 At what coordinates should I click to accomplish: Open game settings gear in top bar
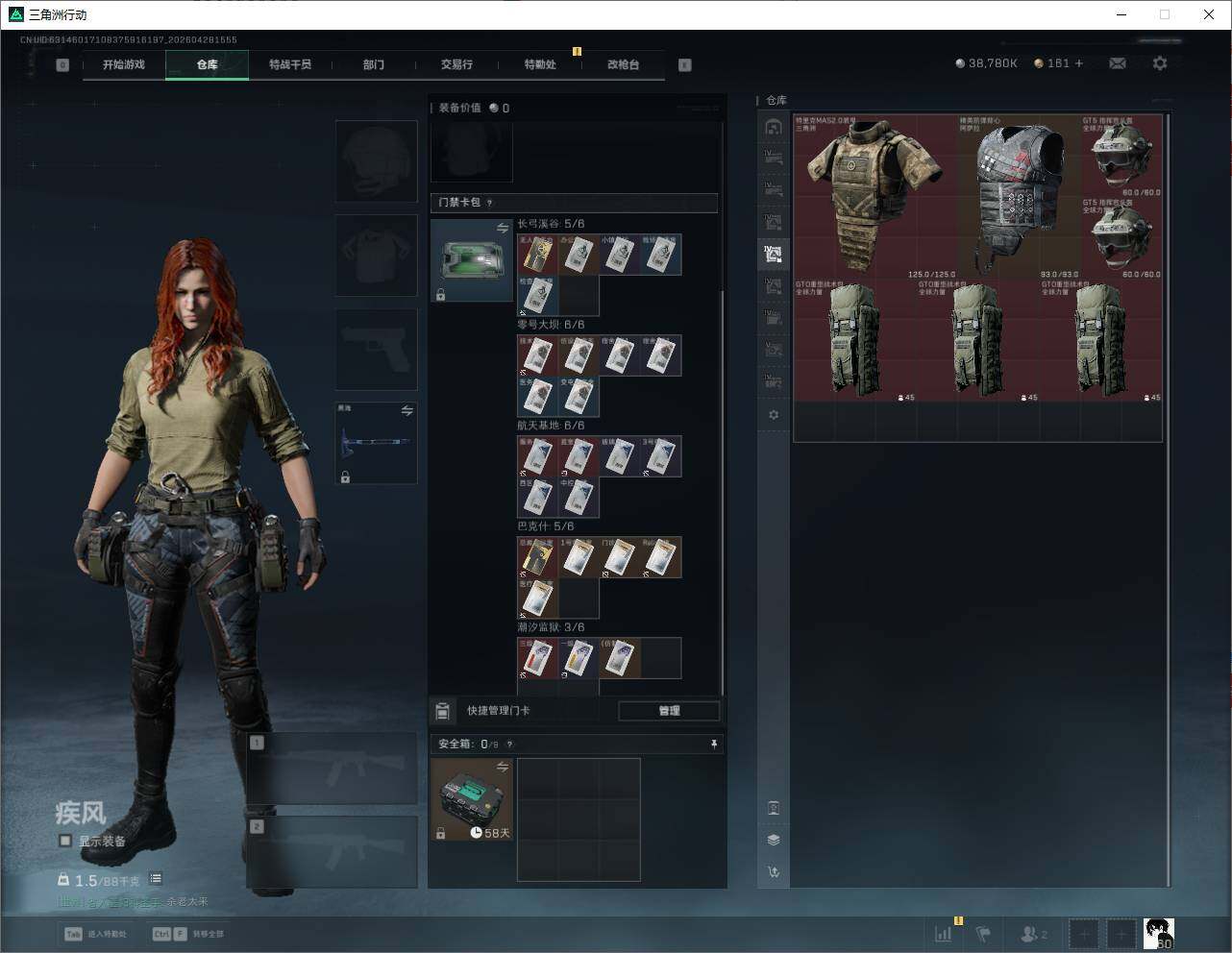click(x=1160, y=63)
